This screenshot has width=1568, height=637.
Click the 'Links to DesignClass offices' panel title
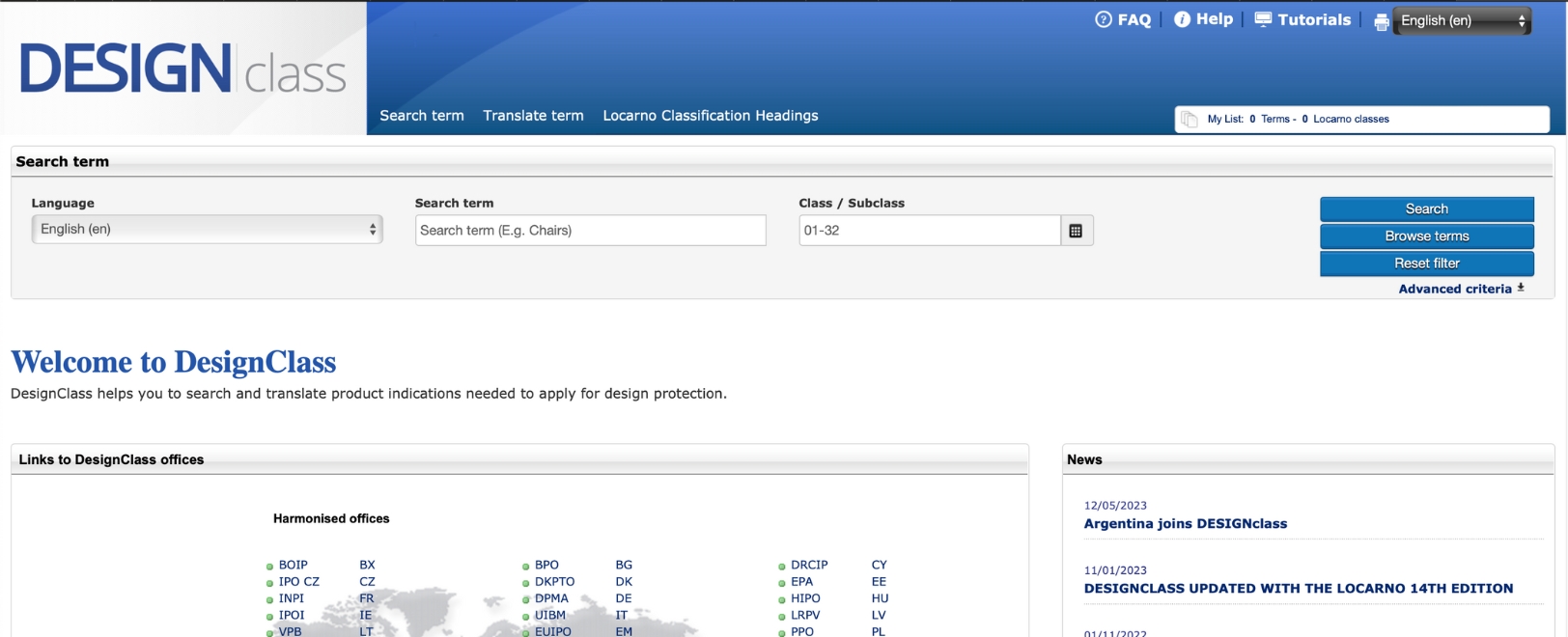(x=111, y=459)
